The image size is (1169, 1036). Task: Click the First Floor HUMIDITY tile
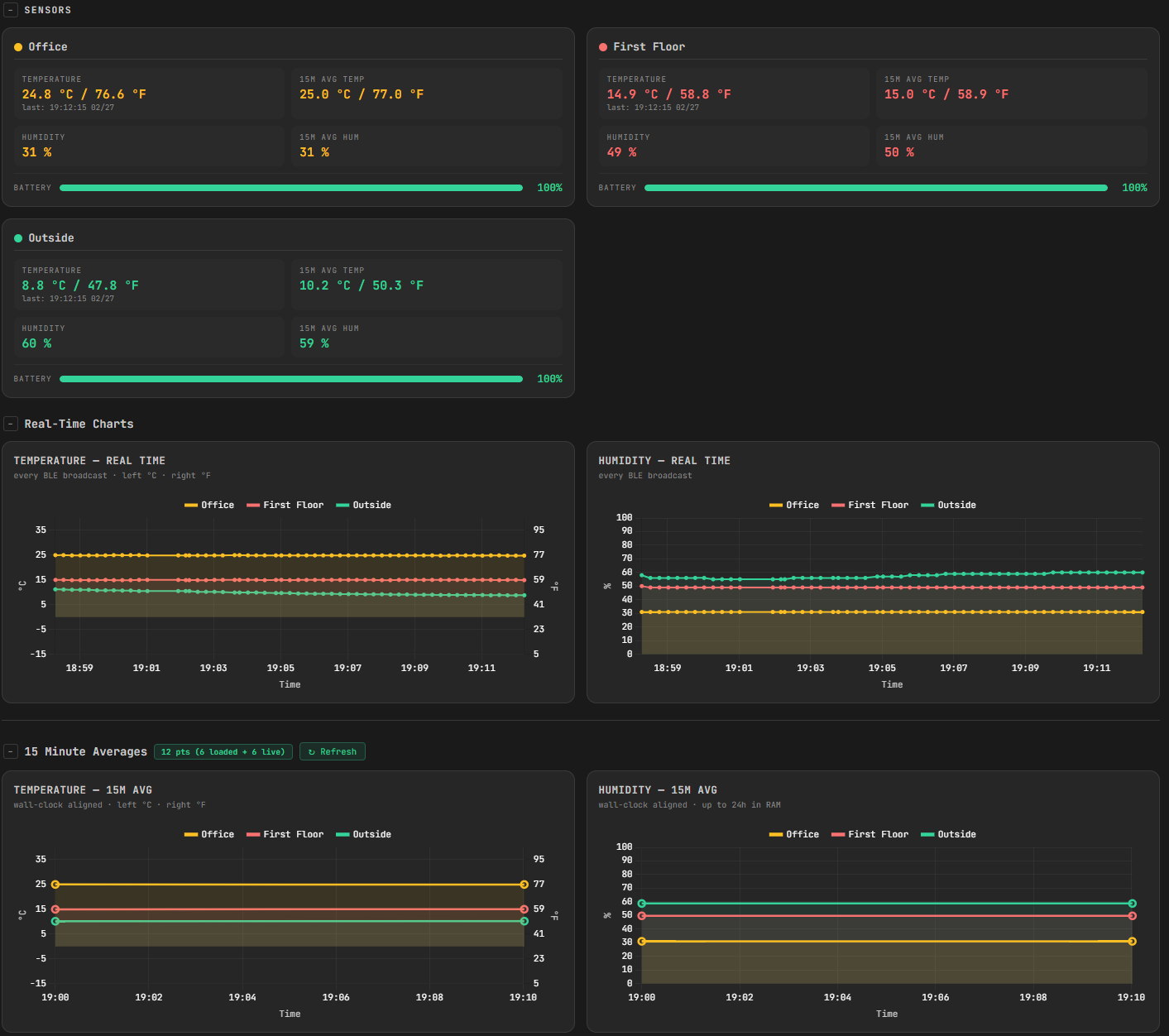733,146
